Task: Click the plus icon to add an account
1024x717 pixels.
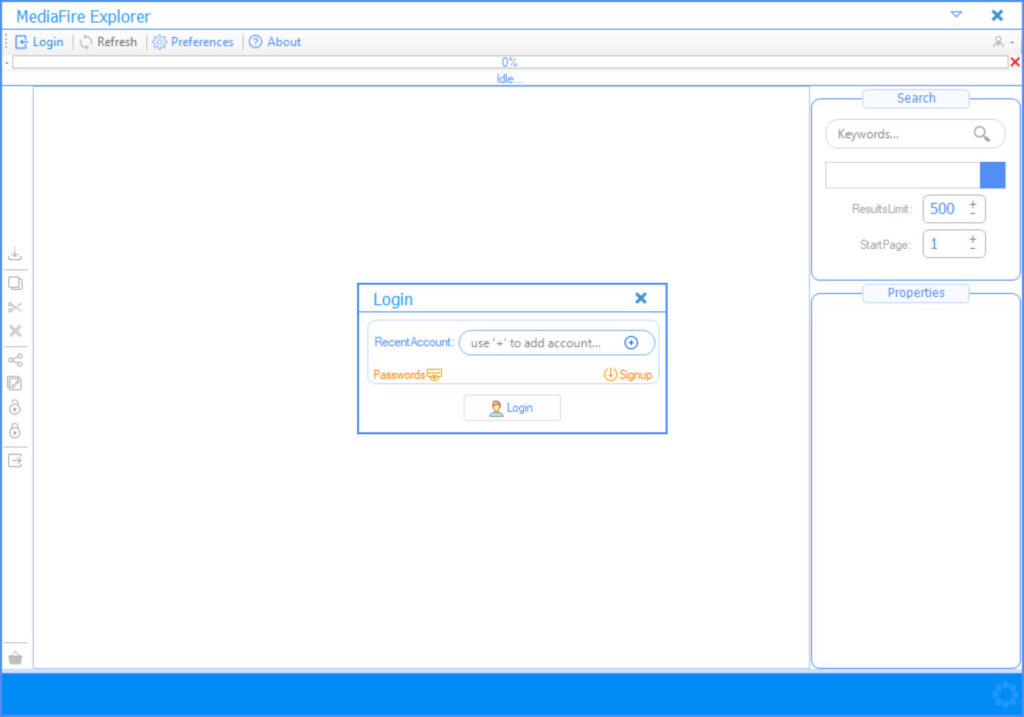Action: pos(631,343)
